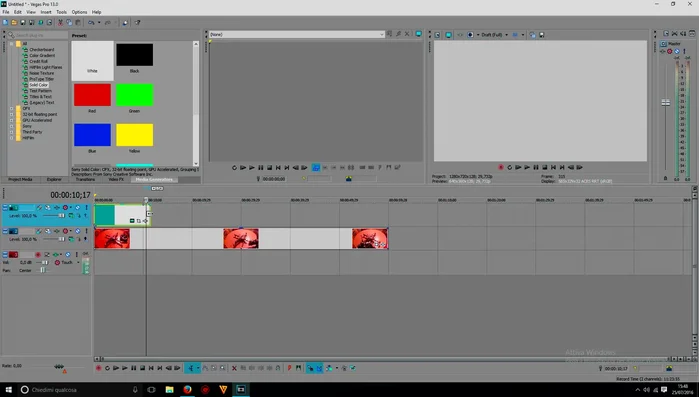Pause playback in the timeline transport

(x=133, y=368)
